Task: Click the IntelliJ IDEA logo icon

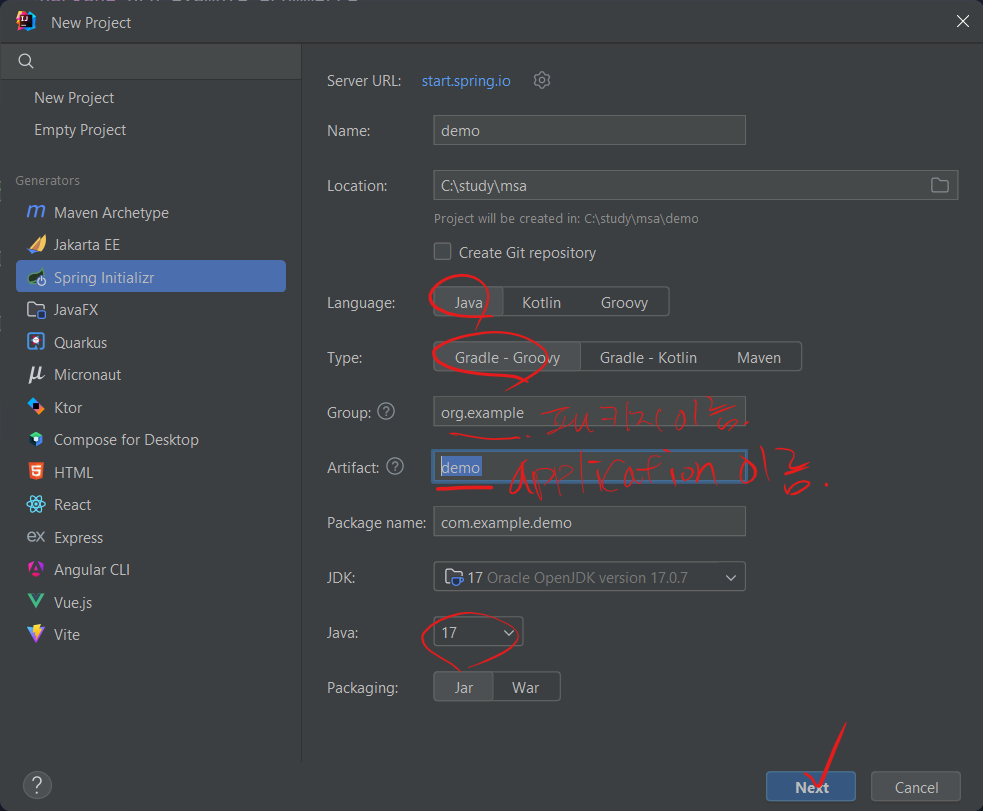Action: [x=26, y=21]
